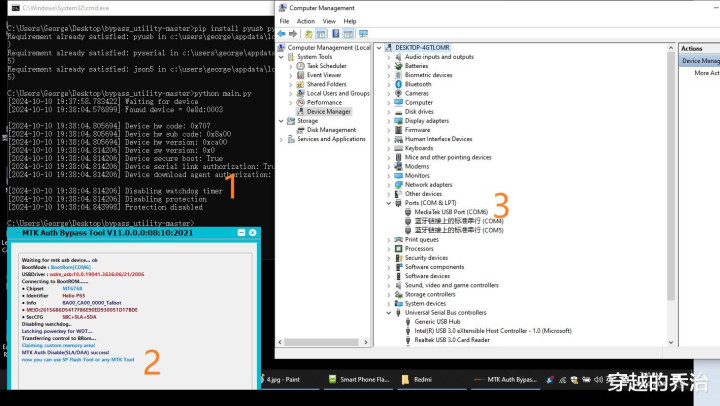This screenshot has height=406, width=720.
Task: Expand the Network adapters category
Action: coord(389,185)
